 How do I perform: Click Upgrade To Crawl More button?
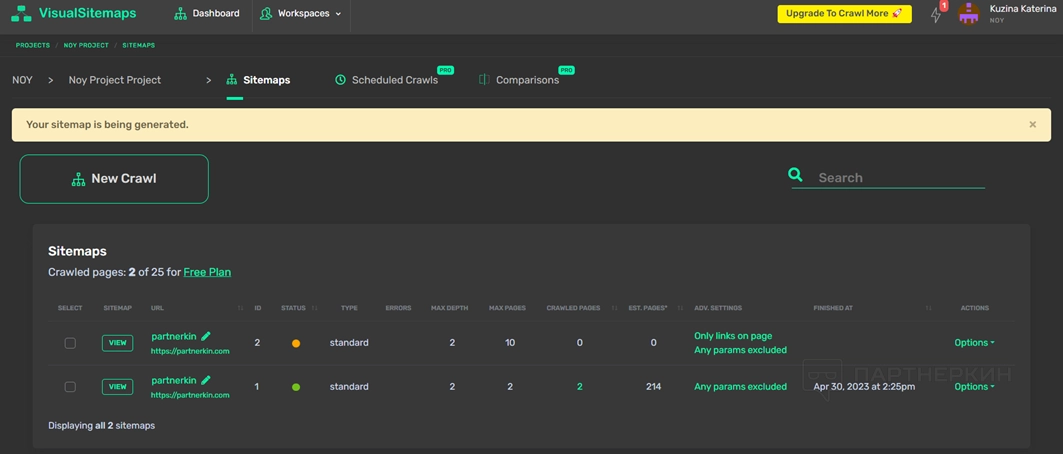(x=844, y=14)
